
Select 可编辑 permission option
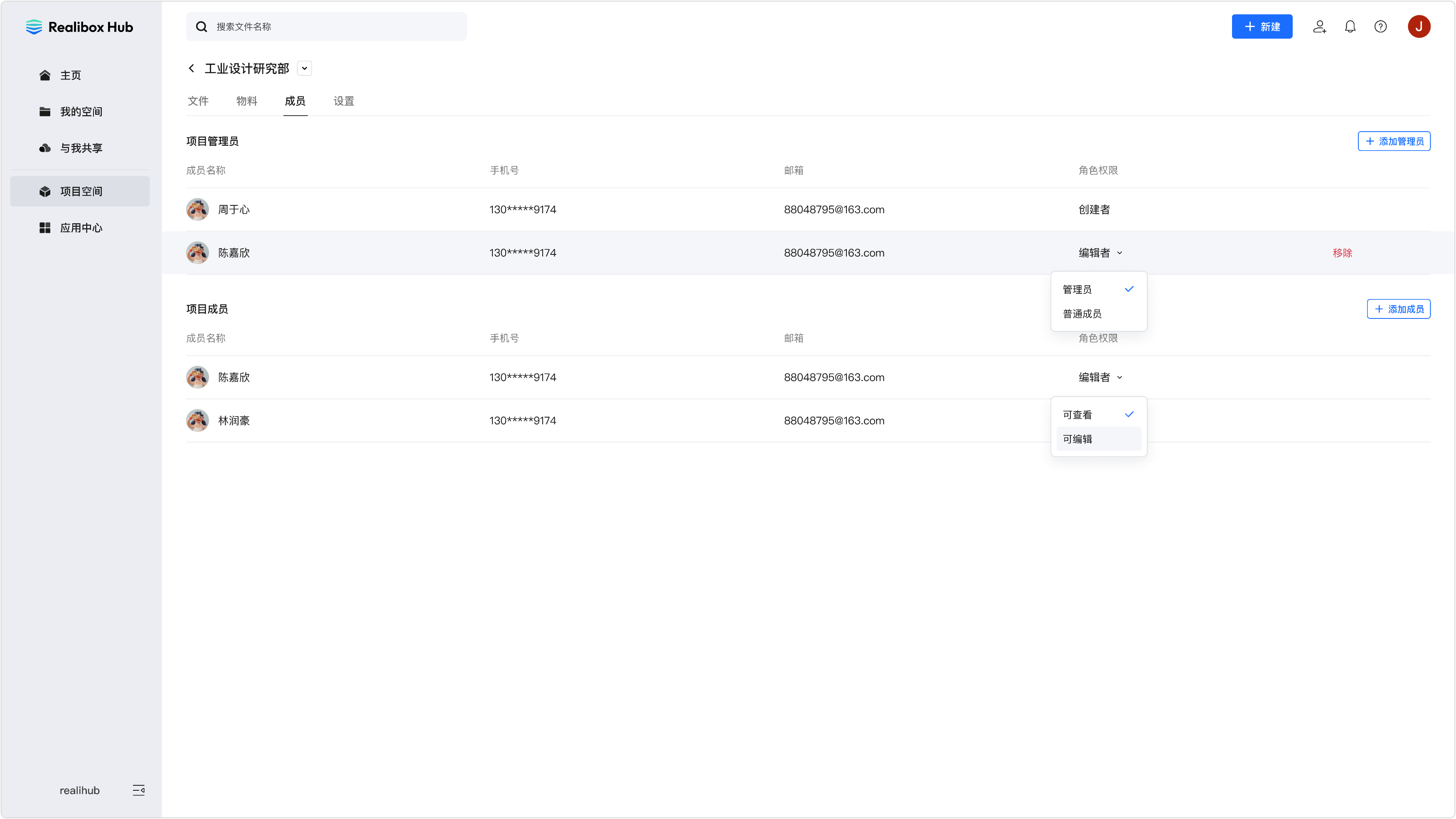pos(1098,439)
